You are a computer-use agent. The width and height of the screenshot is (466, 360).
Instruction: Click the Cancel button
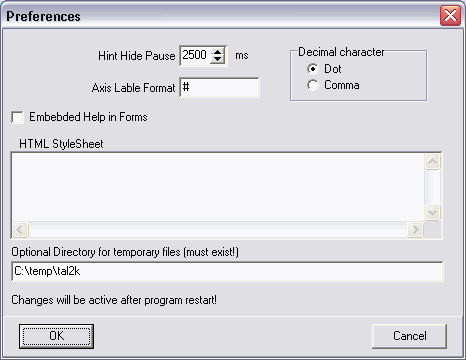409,336
